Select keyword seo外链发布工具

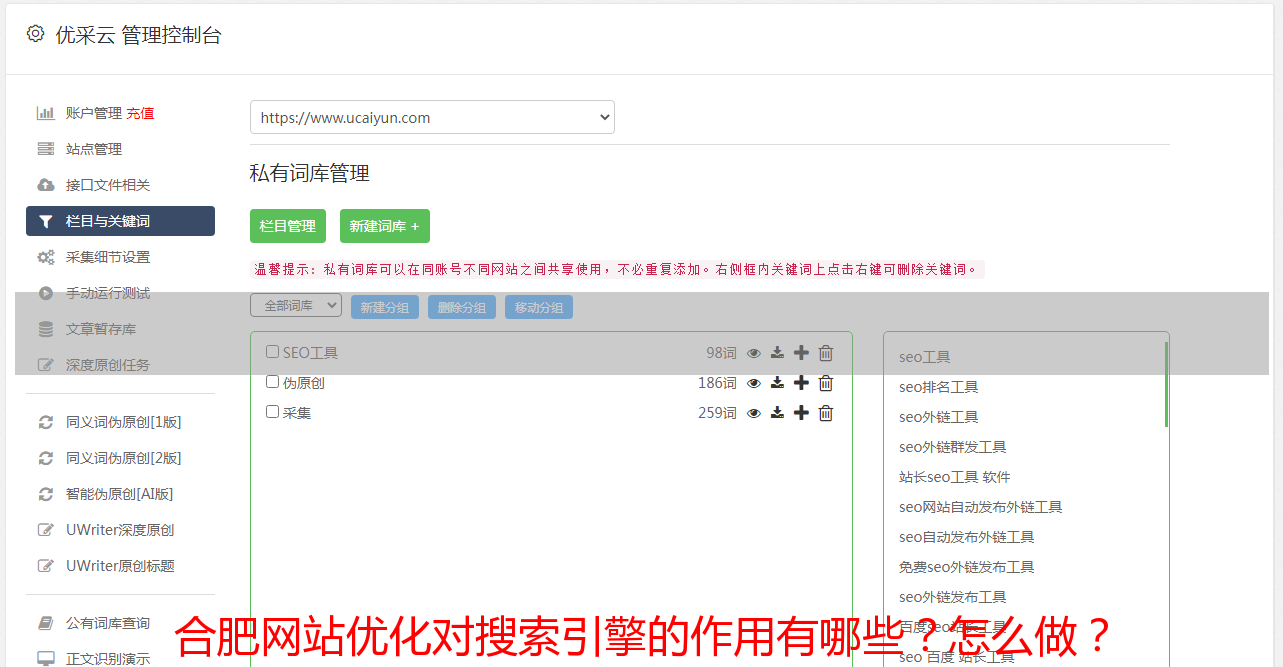[x=952, y=597]
